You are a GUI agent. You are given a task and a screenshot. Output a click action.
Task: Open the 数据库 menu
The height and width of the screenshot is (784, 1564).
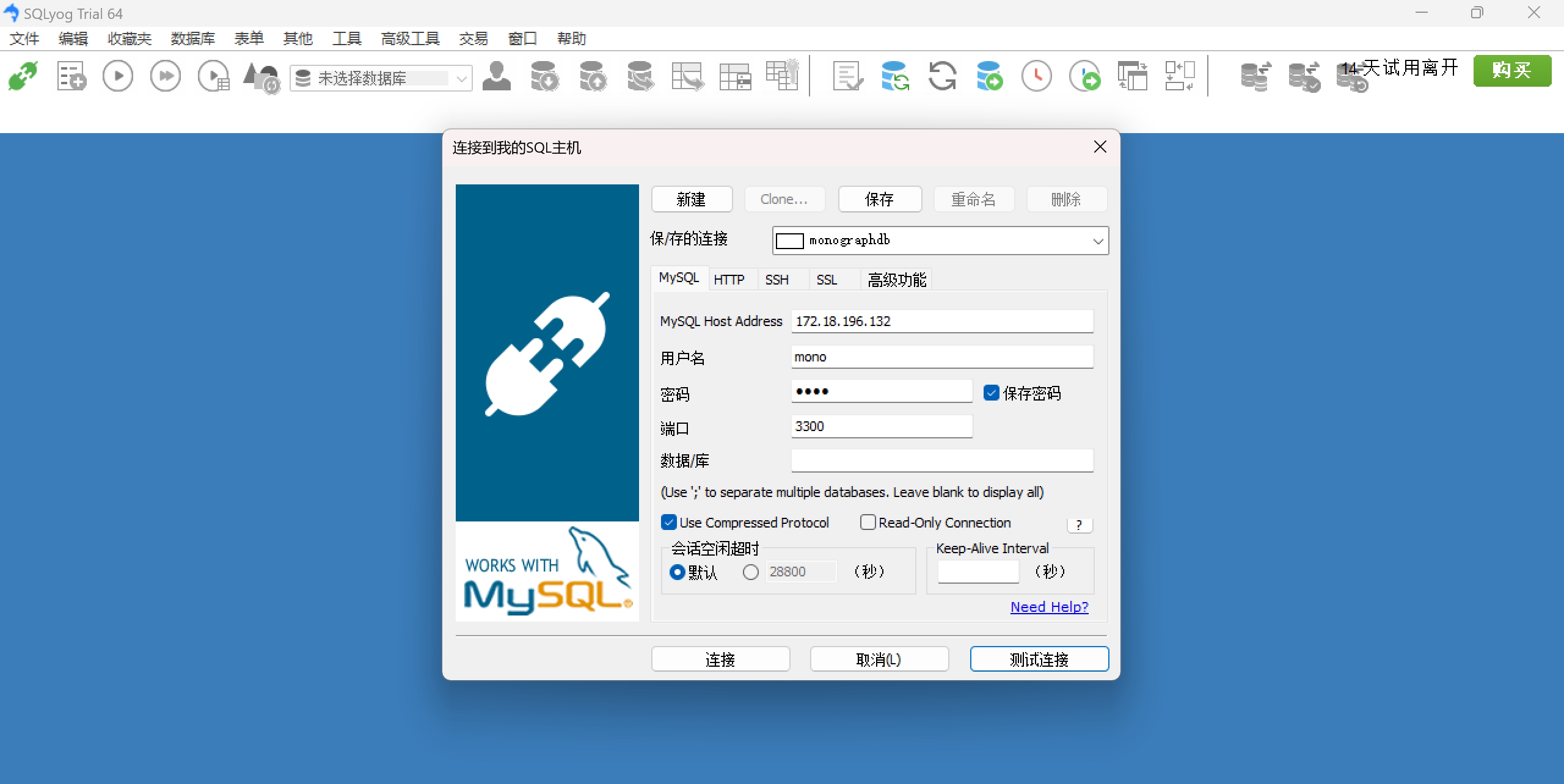[193, 38]
